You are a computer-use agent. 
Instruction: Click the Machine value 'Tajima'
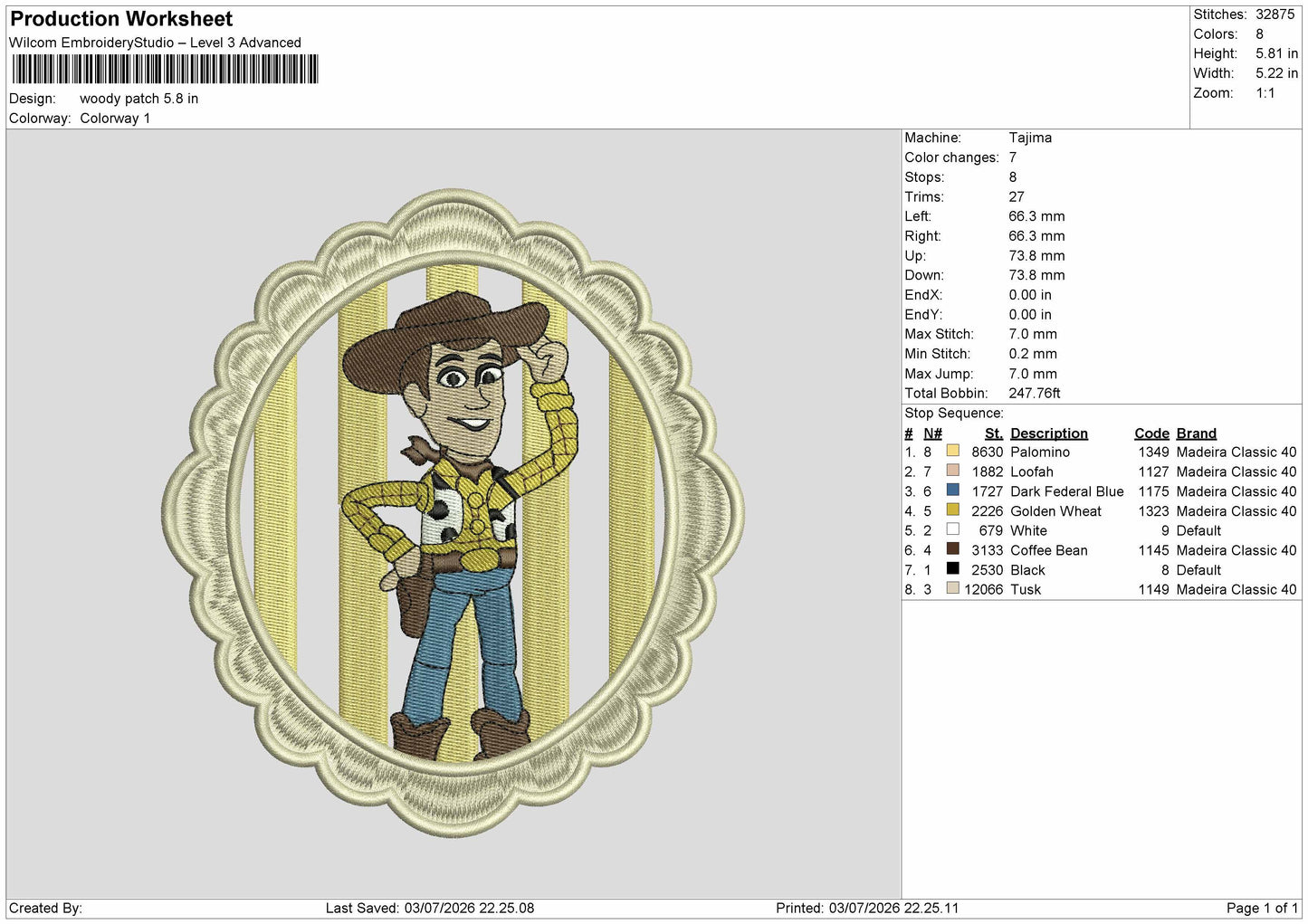(x=1030, y=138)
